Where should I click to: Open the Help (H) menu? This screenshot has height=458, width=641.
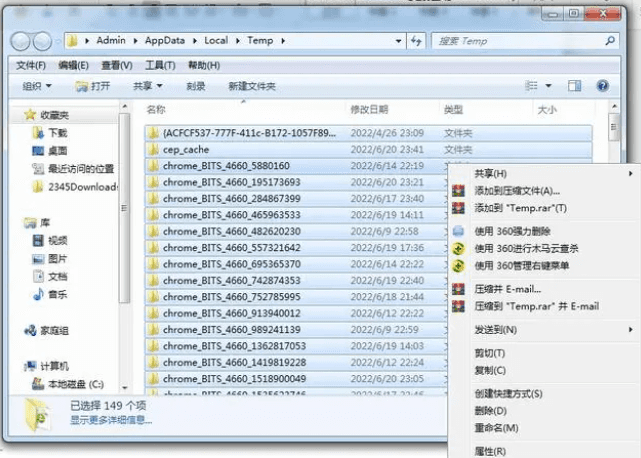pyautogui.click(x=204, y=65)
